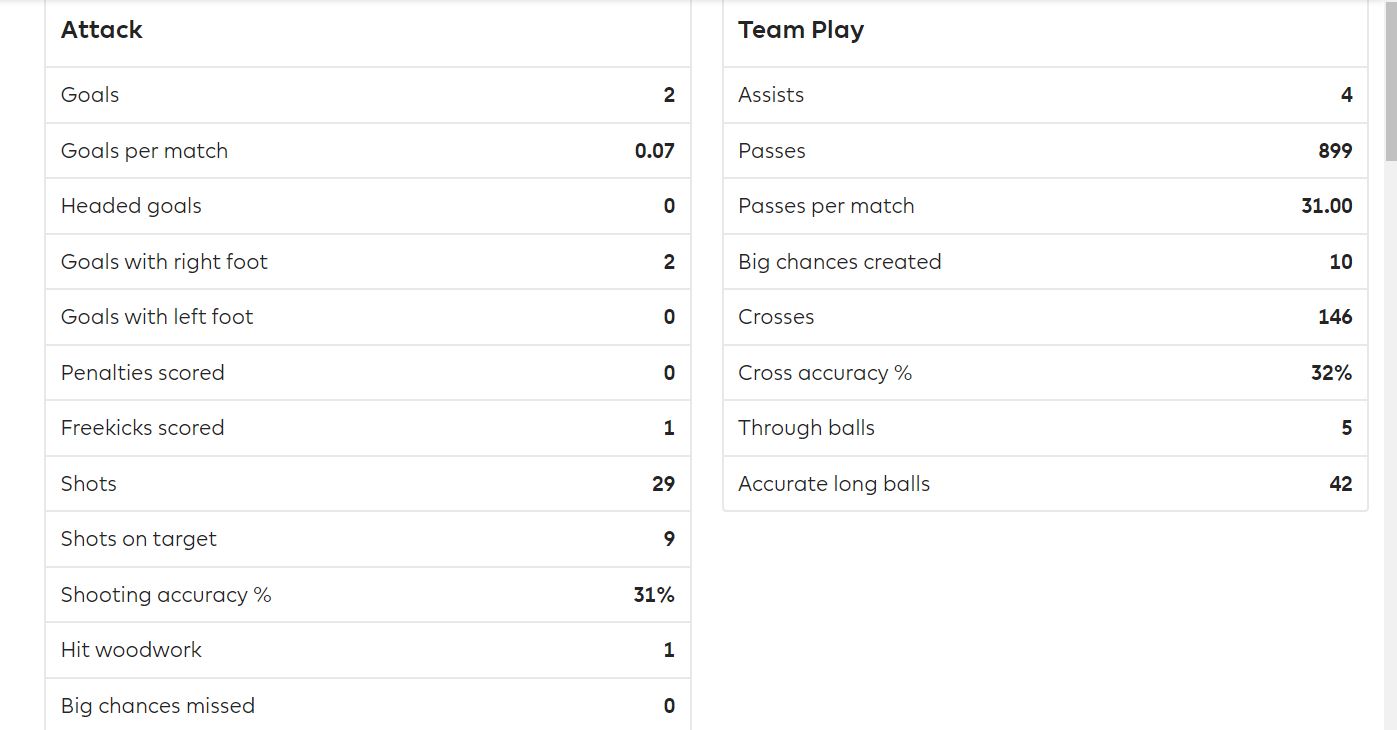Click the Freekicks scored label

tap(142, 428)
